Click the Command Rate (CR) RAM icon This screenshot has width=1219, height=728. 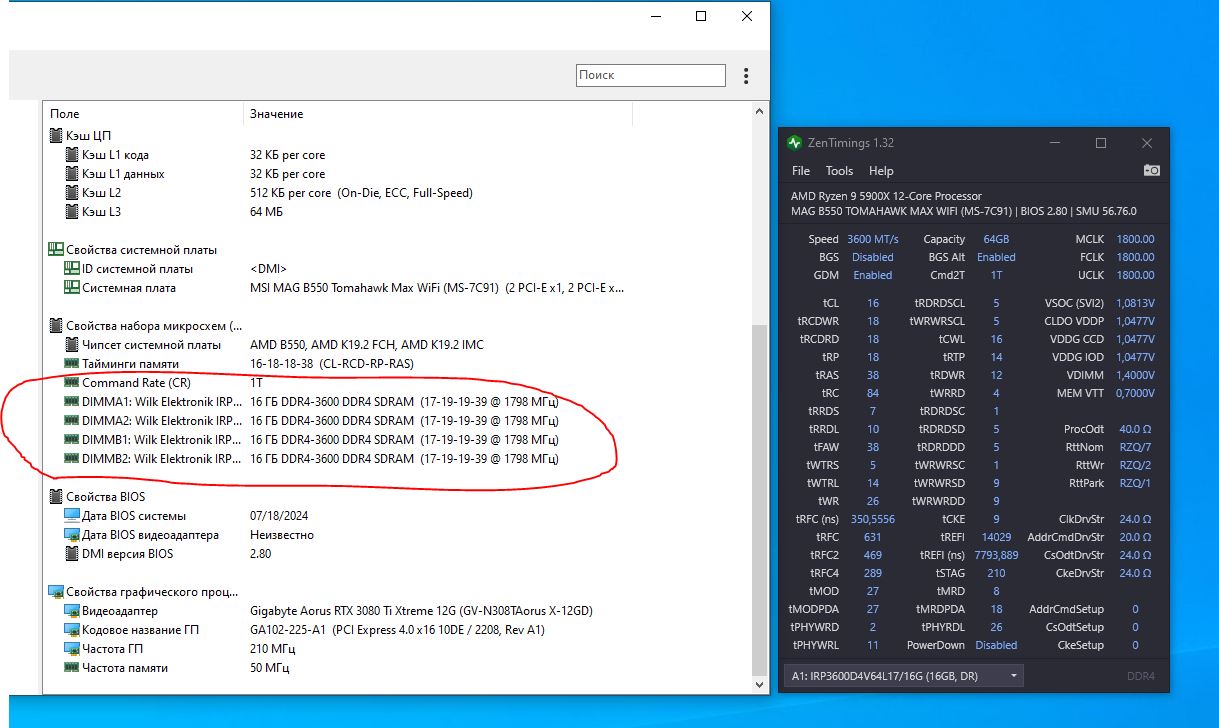click(72, 383)
